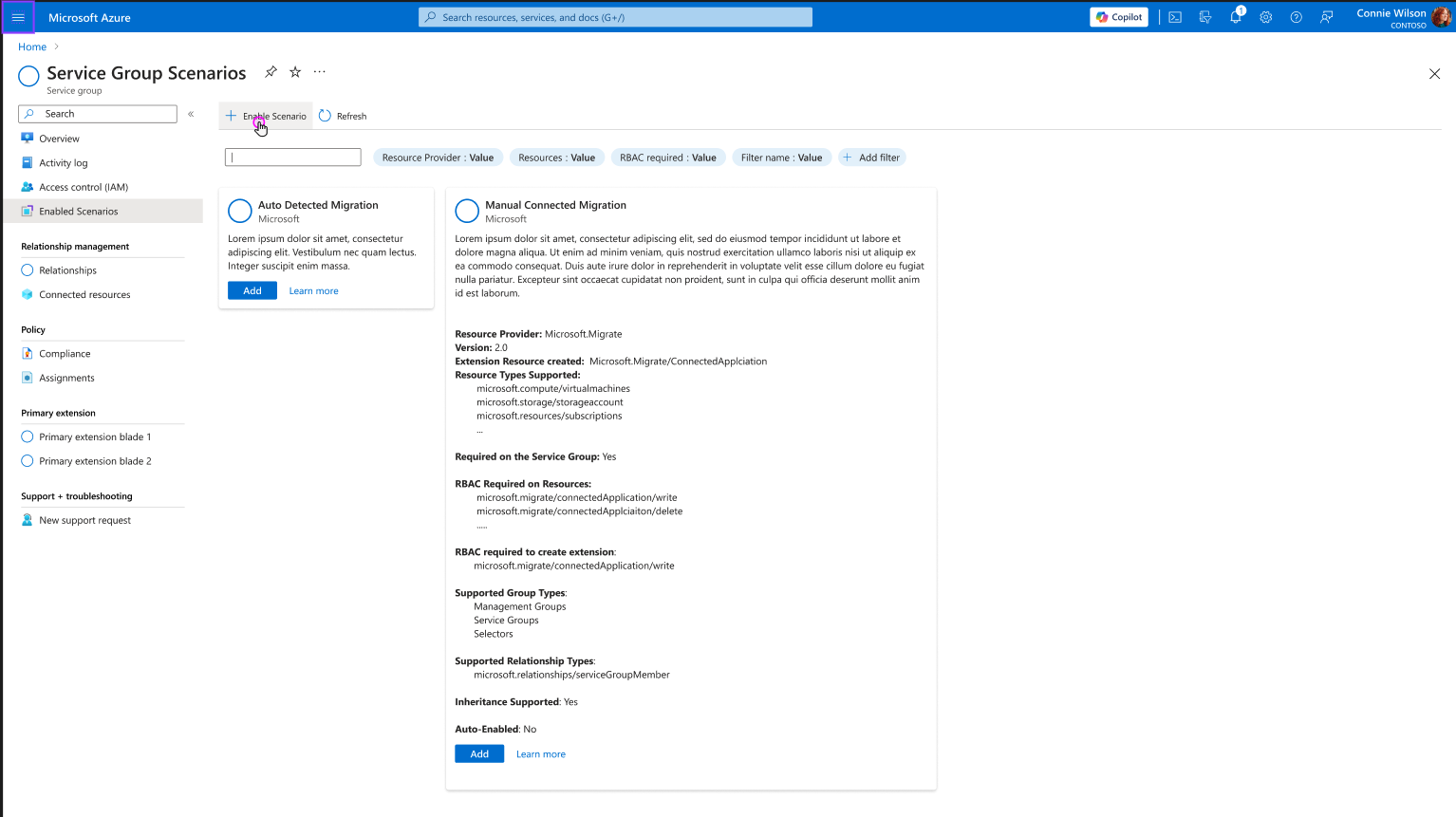Focus the scenario filter text box
Screen dimensions: 1456x817
pos(292,158)
